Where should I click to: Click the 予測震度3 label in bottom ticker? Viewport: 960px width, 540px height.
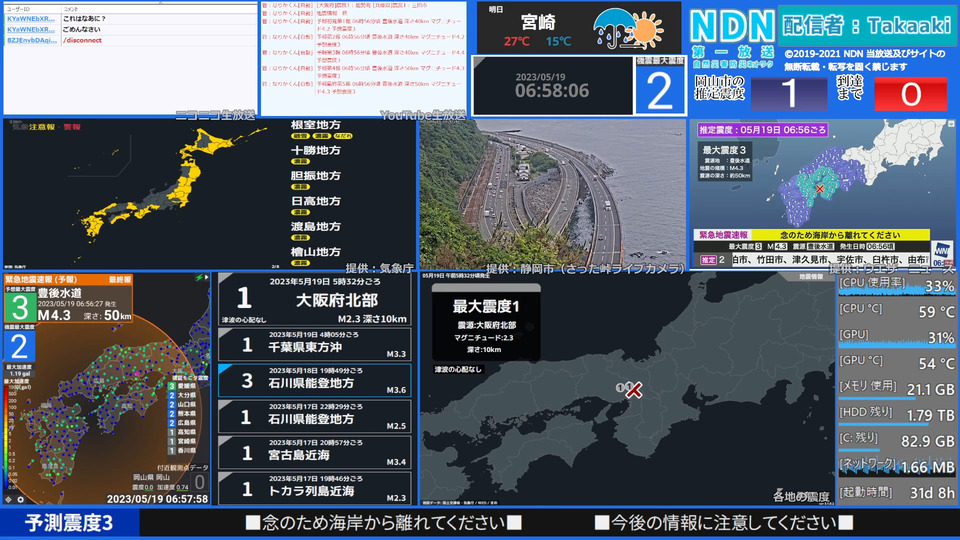tap(69, 523)
